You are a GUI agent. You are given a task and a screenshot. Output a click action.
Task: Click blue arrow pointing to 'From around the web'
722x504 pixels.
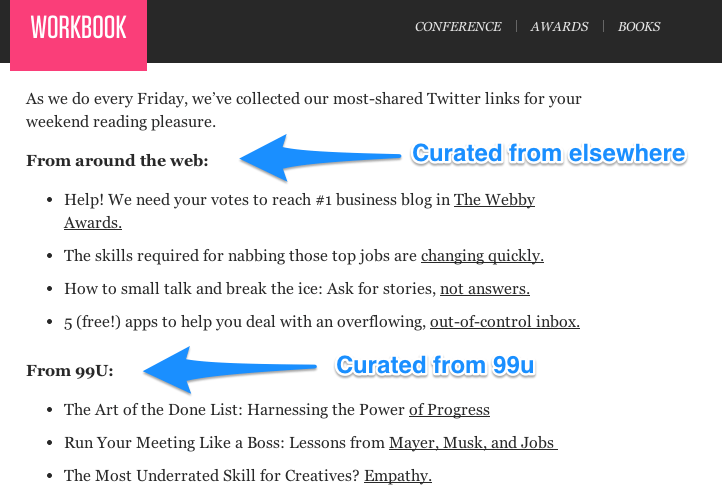pos(320,158)
